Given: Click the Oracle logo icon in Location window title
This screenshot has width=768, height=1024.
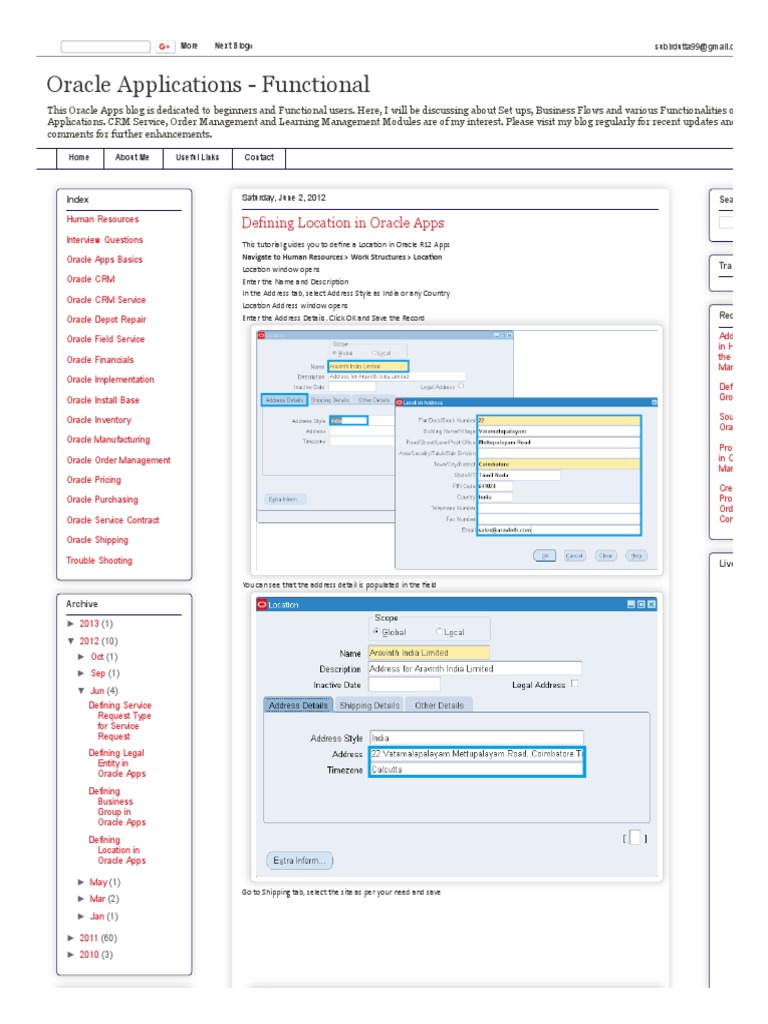Looking at the screenshot, I should [262, 604].
